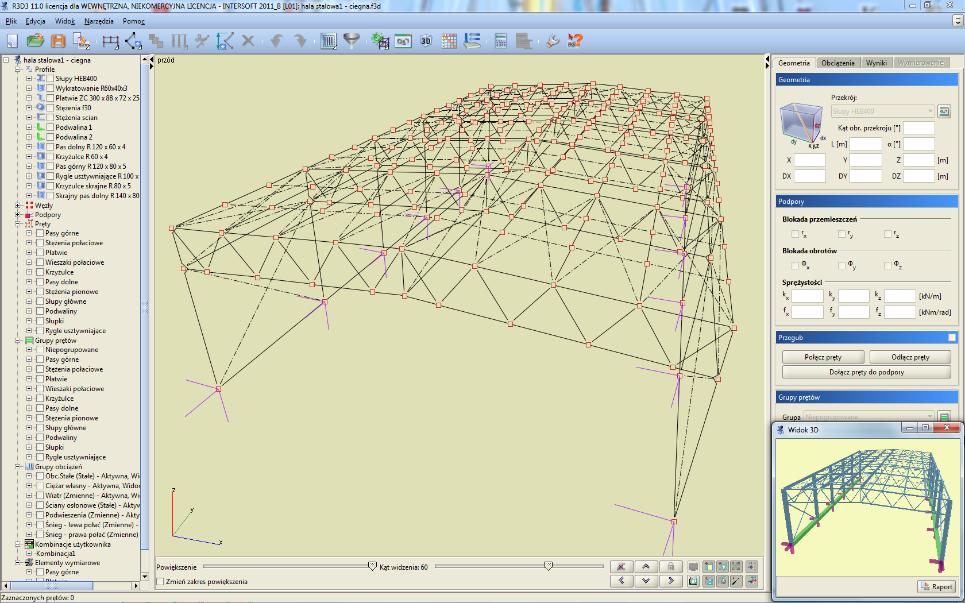Click the frame drawing tool icon

coord(111,41)
